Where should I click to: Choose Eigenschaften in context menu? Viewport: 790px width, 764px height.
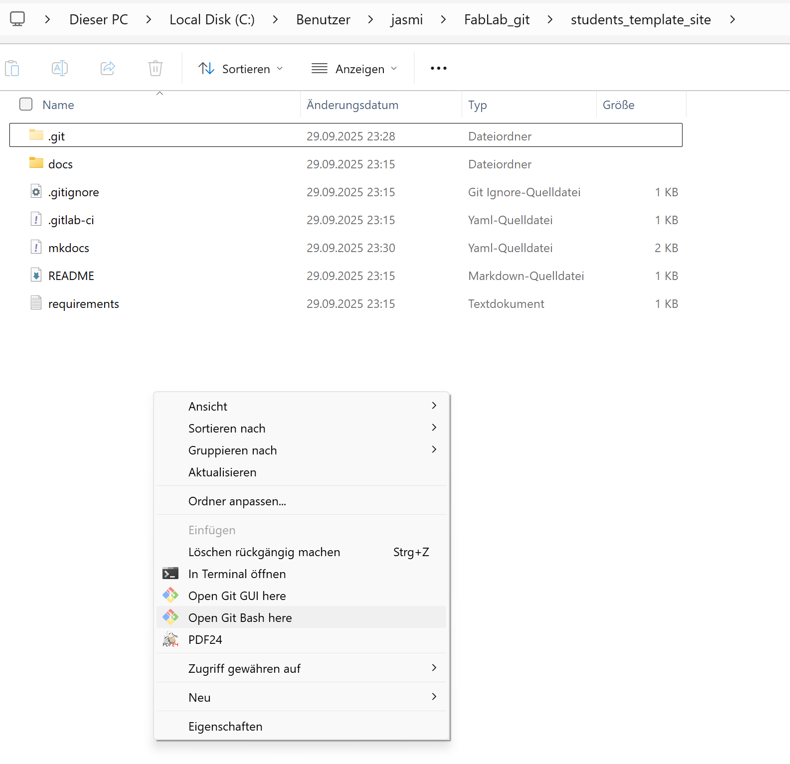coord(301,726)
